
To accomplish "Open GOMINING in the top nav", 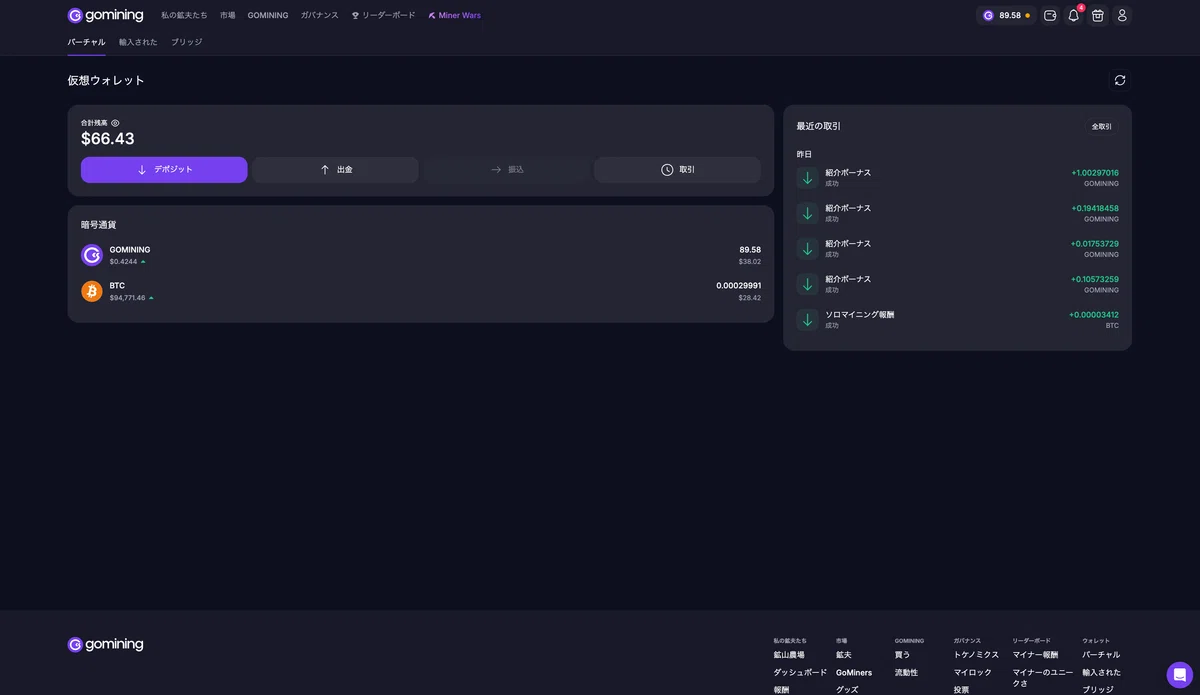I will coord(268,16).
